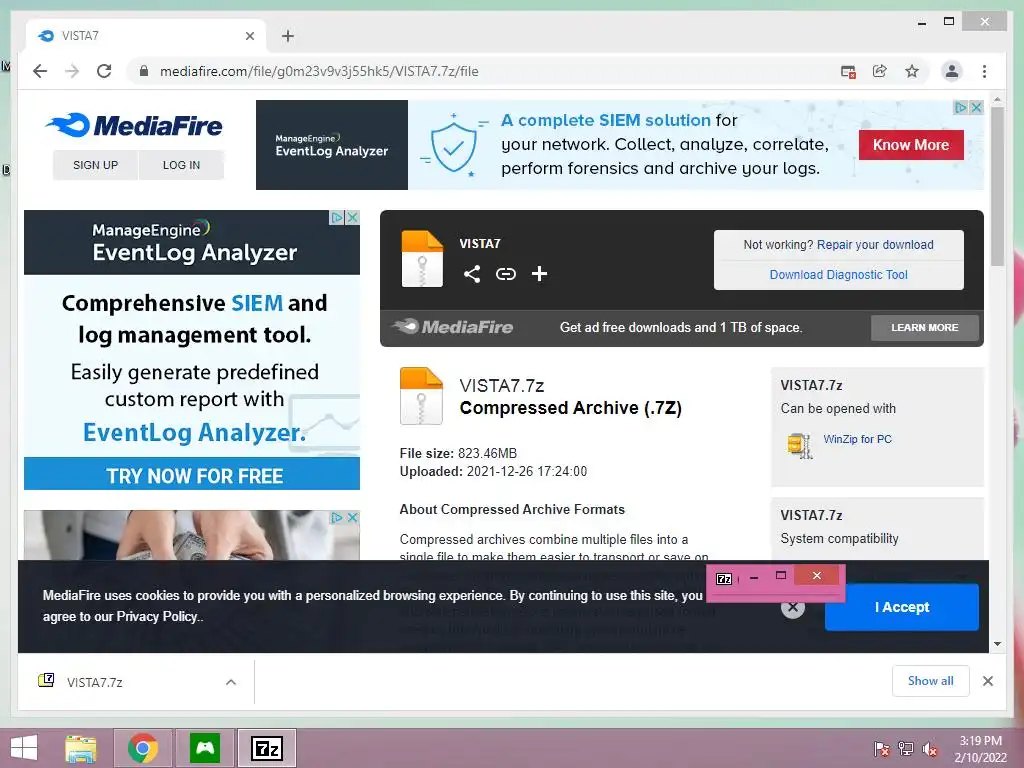Close the downloads bar

point(987,681)
